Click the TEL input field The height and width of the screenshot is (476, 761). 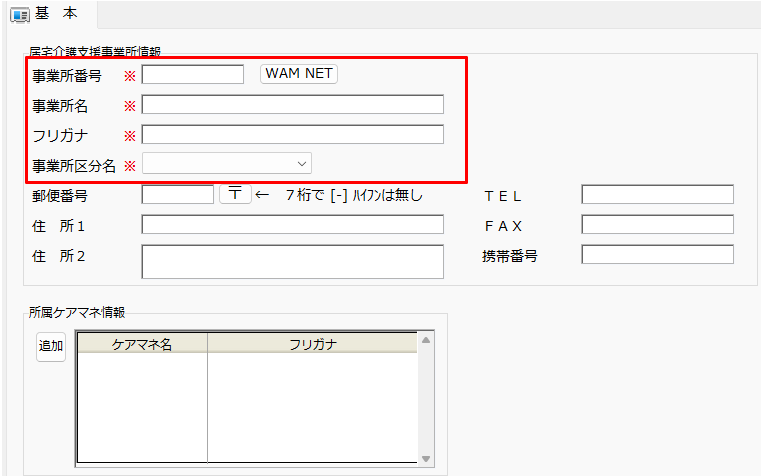[658, 195]
